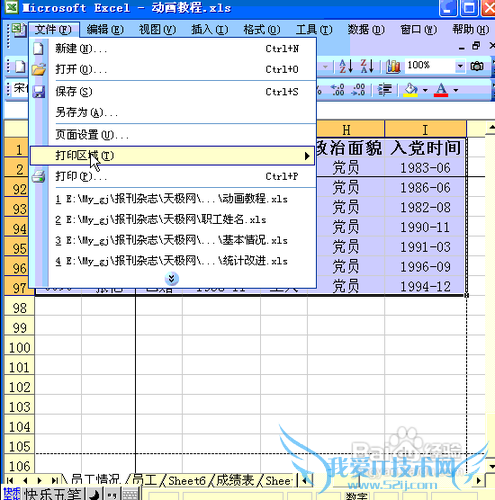Choose 保存(S) from File menu
This screenshot has height=500, width=495.
[173, 91]
